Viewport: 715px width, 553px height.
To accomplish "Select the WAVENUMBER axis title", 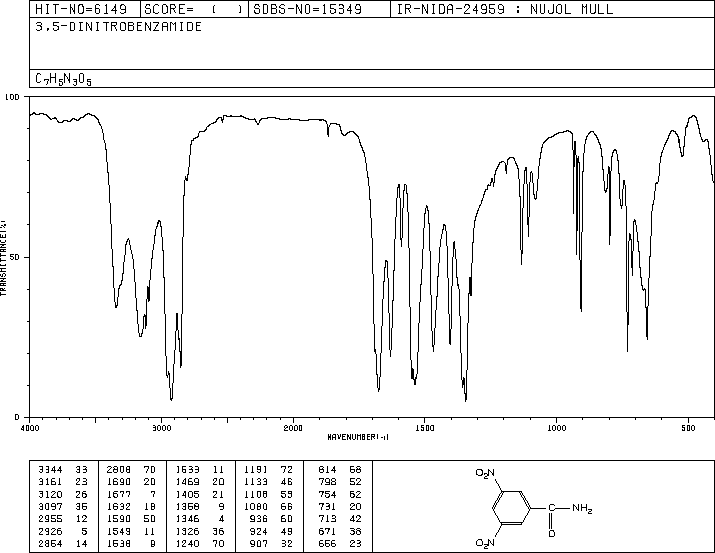I will coord(358,437).
